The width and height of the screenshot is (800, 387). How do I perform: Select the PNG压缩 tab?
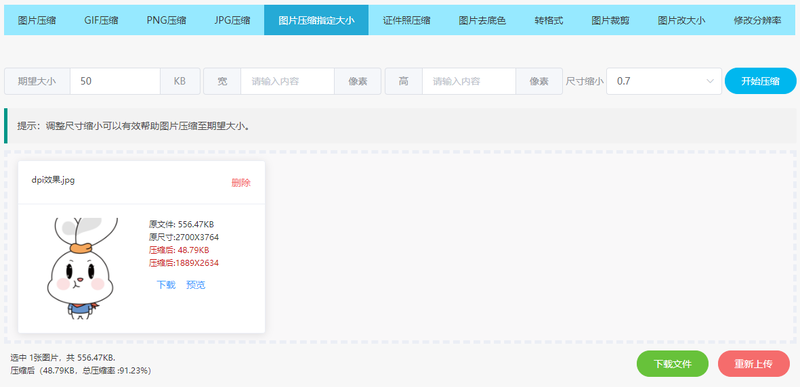pyautogui.click(x=166, y=20)
